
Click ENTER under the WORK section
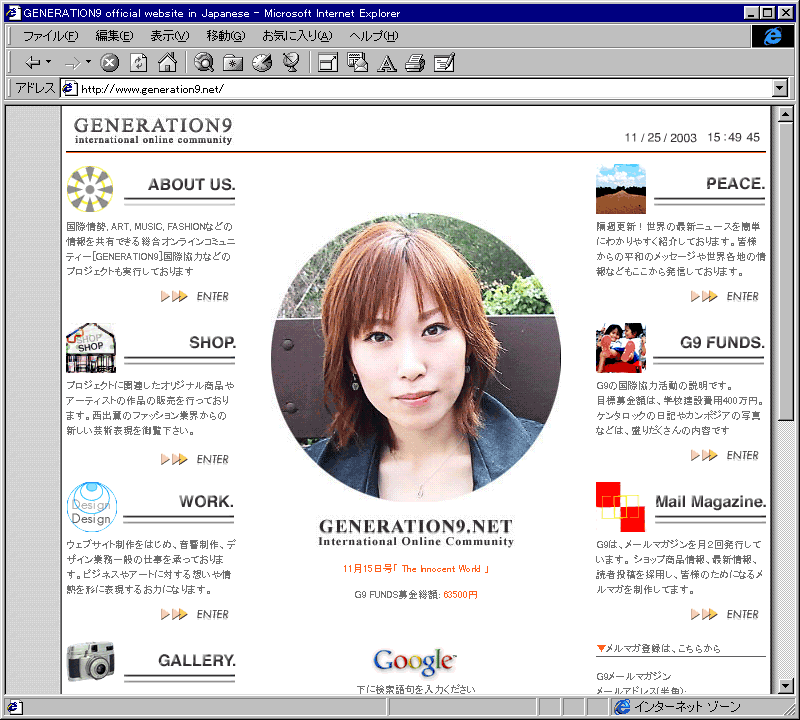point(195,614)
